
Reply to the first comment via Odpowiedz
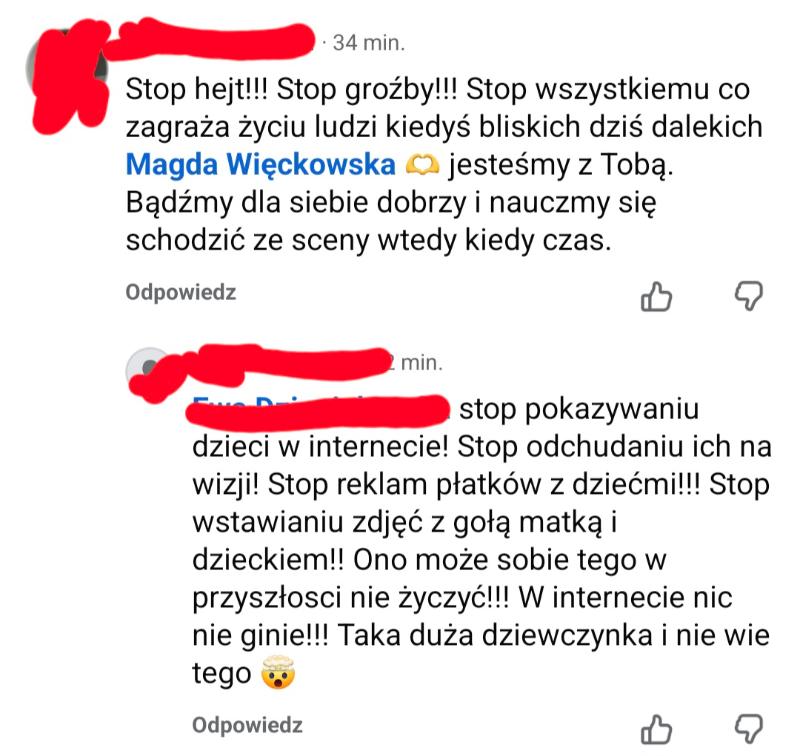(x=181, y=292)
